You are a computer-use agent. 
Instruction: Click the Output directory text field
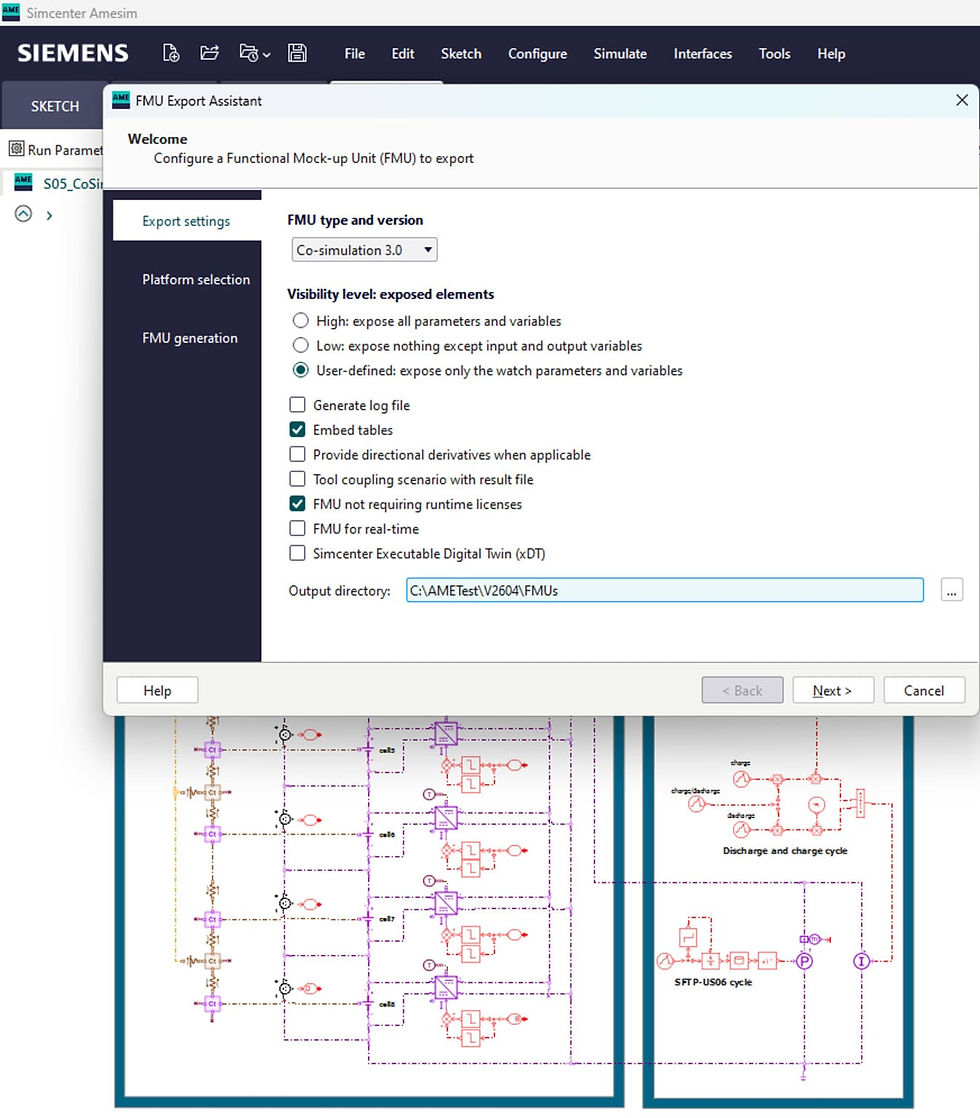coord(665,590)
